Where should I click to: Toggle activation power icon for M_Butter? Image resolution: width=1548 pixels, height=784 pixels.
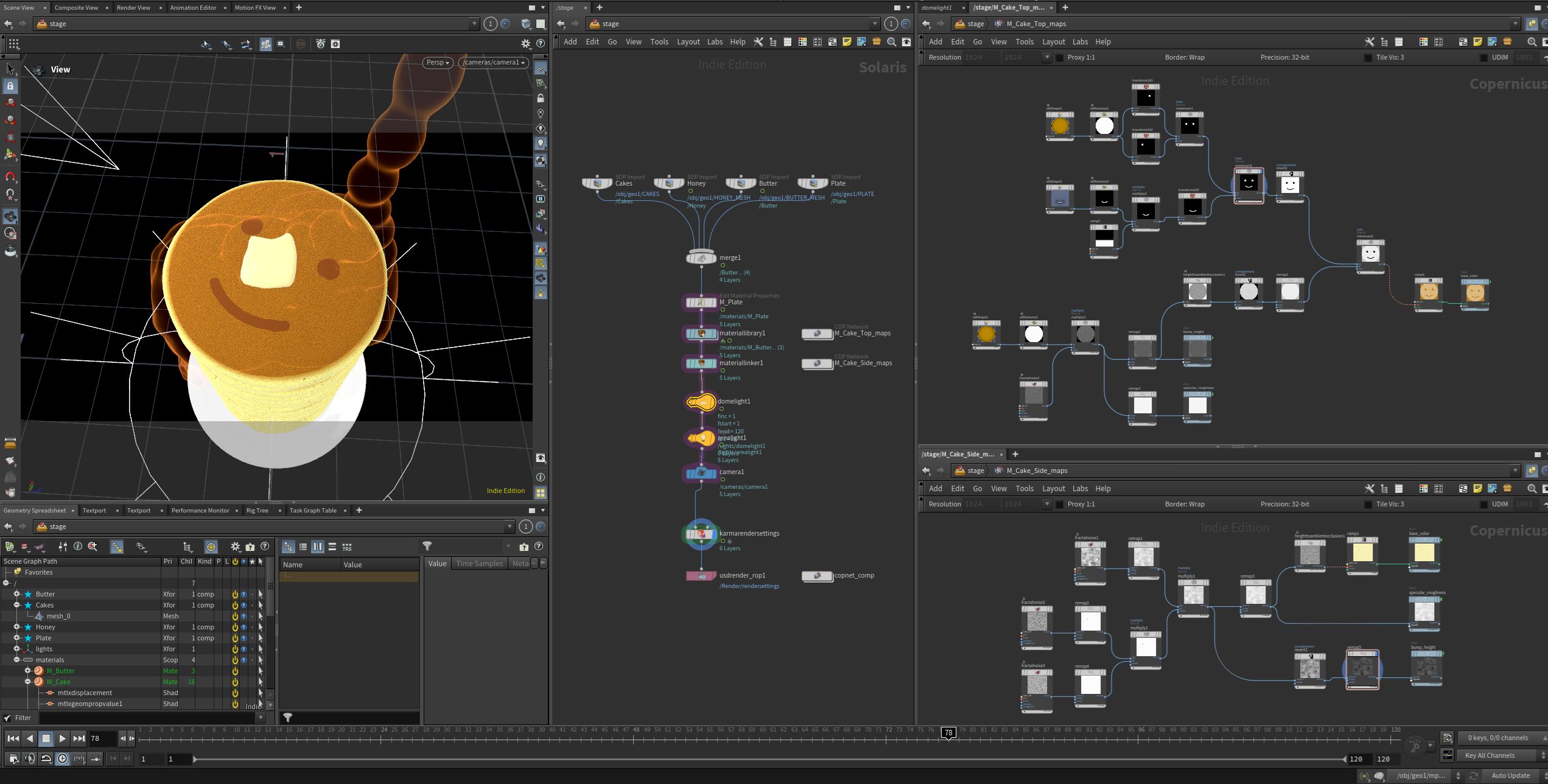click(235, 671)
